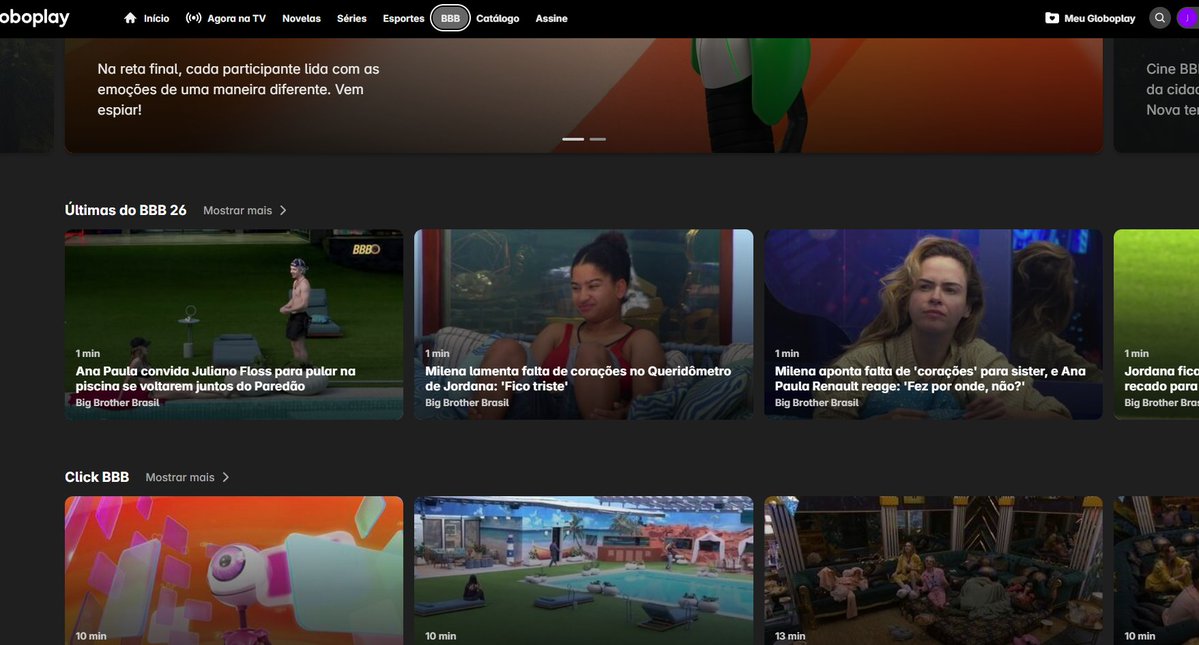Select the second carousel page indicator

pyautogui.click(x=598, y=139)
